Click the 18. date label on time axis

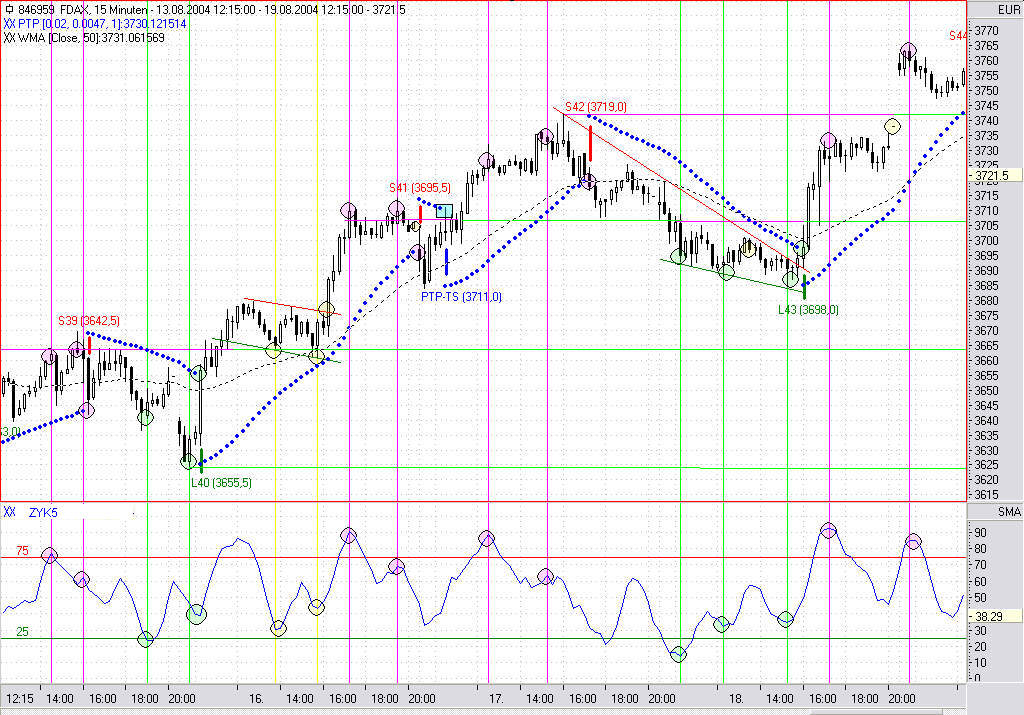coord(736,699)
